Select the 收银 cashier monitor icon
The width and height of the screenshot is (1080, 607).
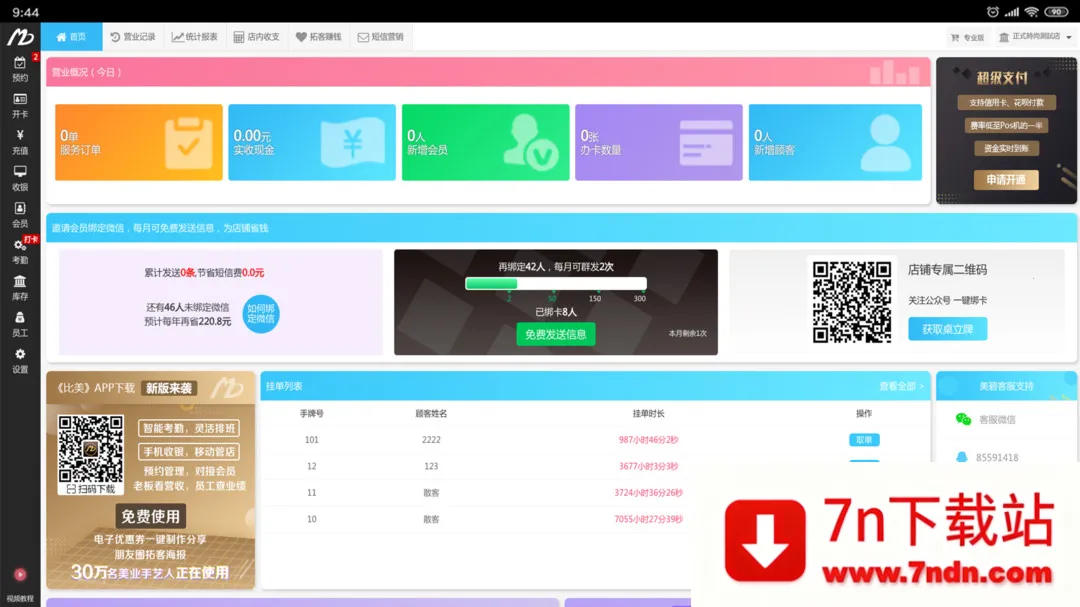click(20, 178)
